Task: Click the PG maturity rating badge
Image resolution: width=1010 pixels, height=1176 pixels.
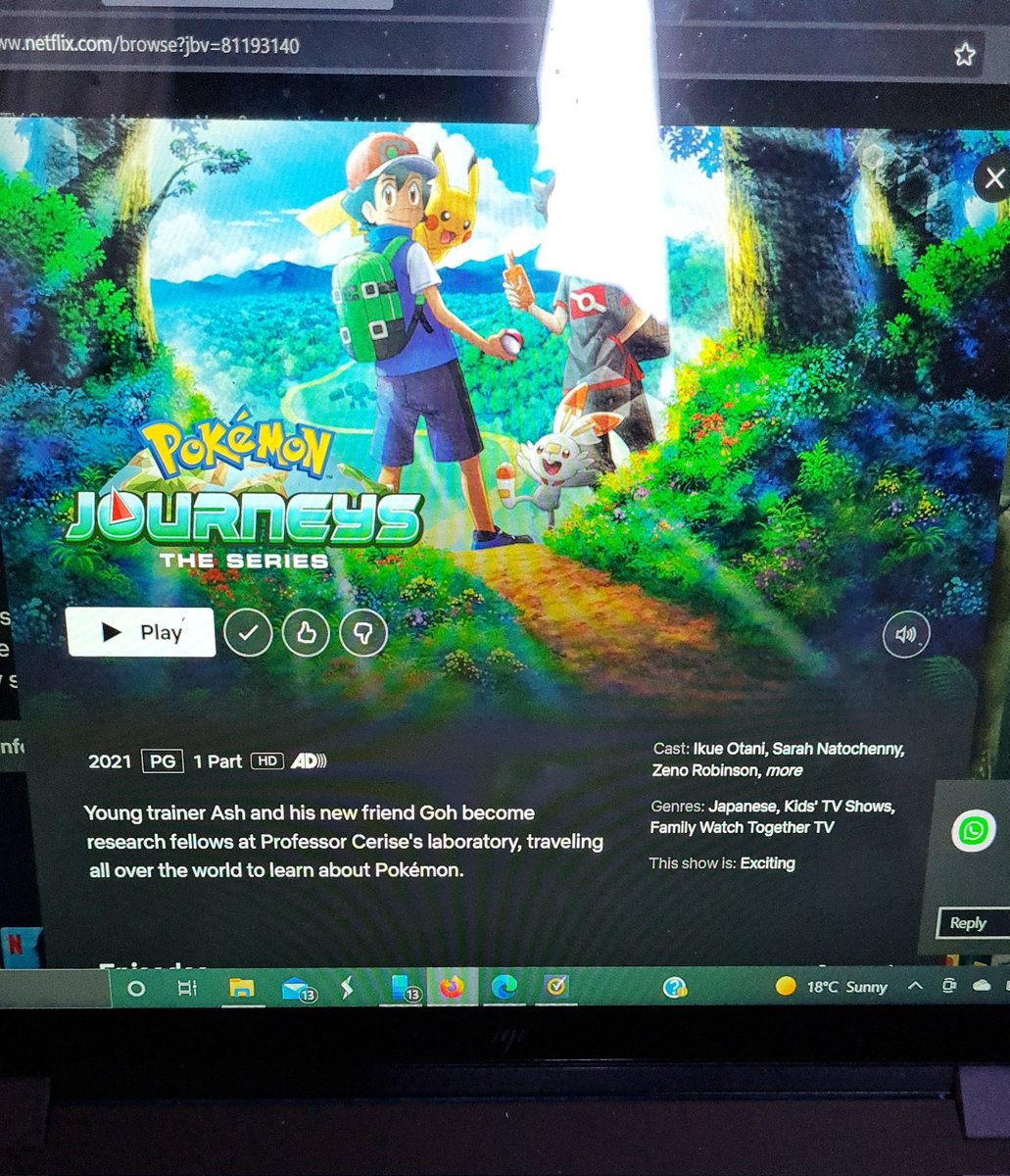Action: [x=162, y=760]
